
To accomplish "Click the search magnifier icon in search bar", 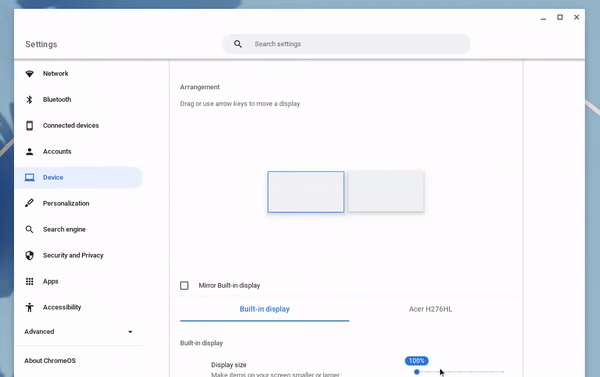I will 238,44.
